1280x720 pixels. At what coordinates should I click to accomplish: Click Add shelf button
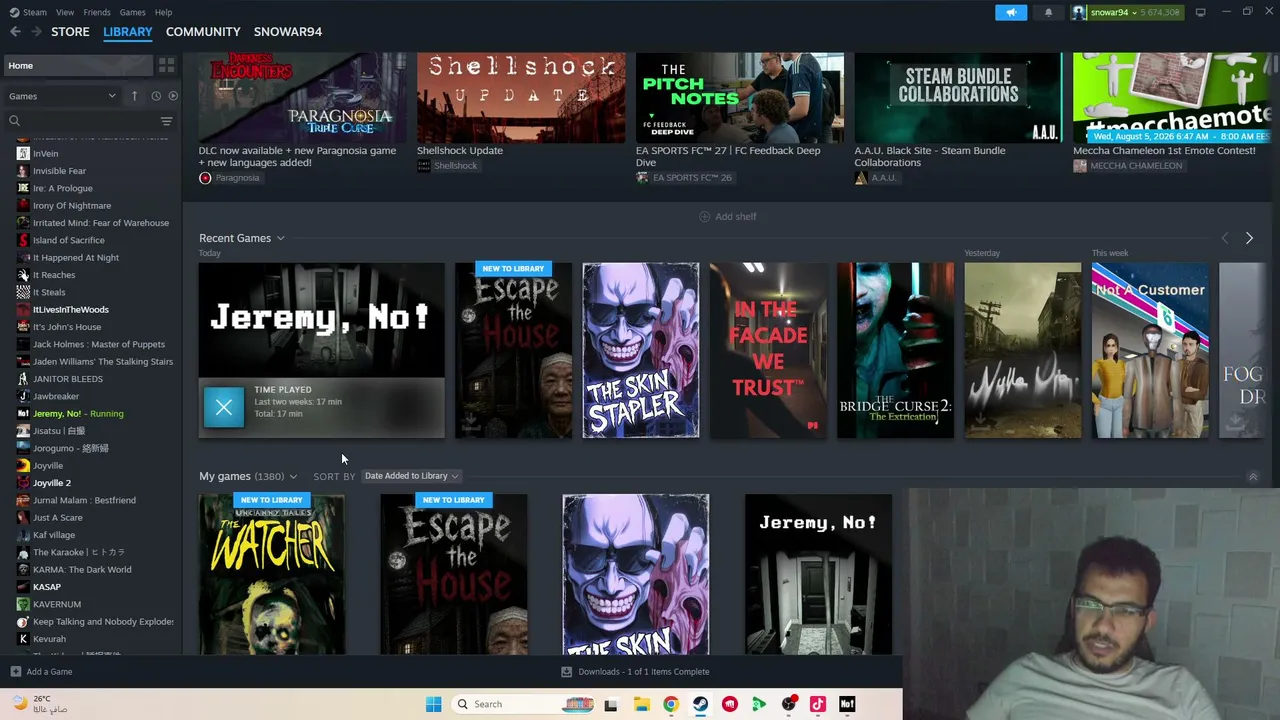[x=728, y=217]
